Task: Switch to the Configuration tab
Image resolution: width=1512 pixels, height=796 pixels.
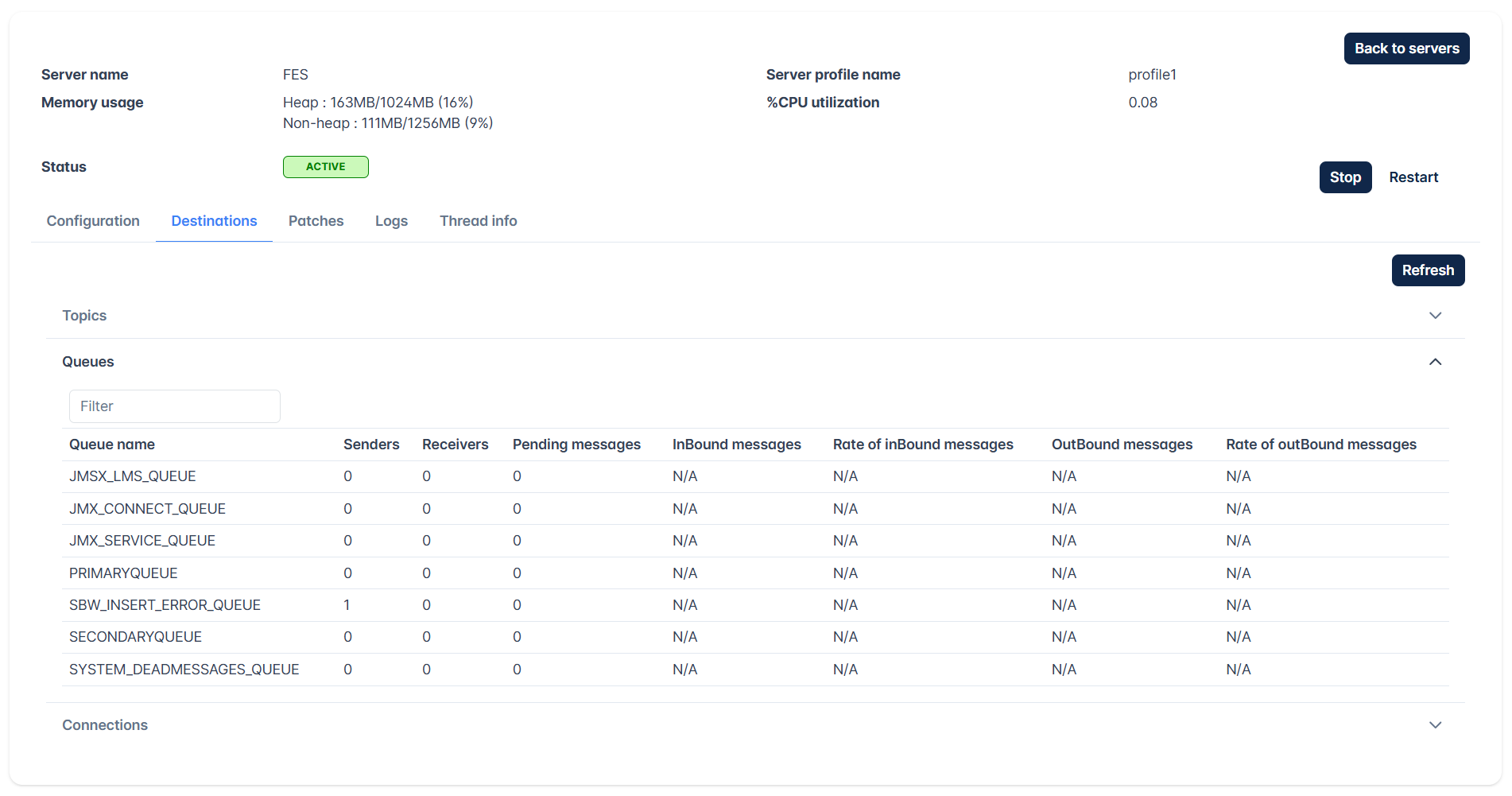Action: [x=93, y=221]
